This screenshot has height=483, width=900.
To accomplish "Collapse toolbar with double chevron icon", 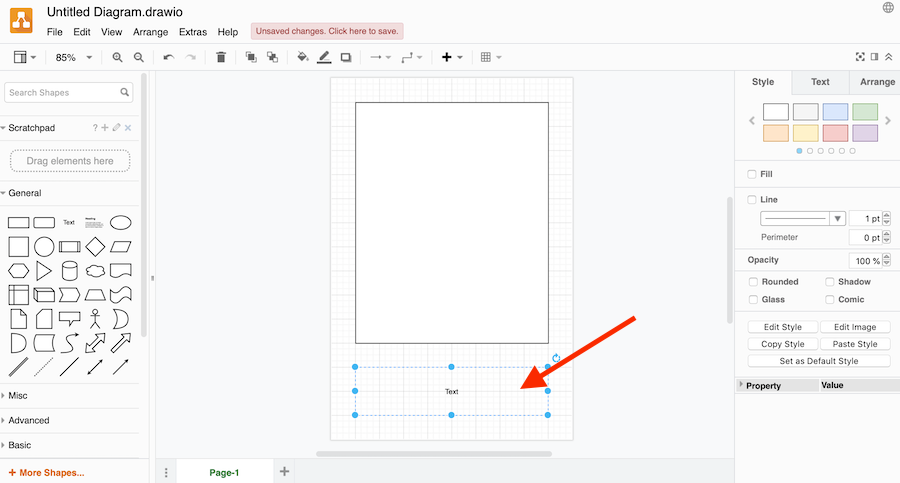I will (889, 57).
